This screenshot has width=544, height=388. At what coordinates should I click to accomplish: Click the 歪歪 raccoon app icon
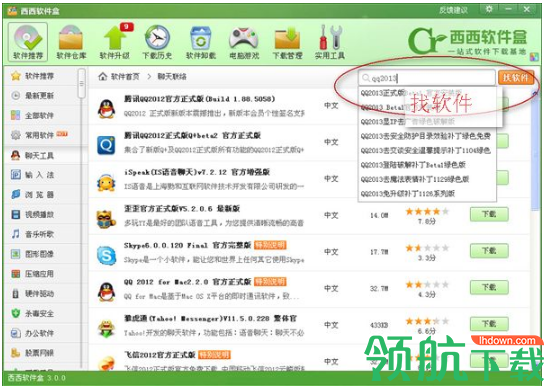coord(106,219)
